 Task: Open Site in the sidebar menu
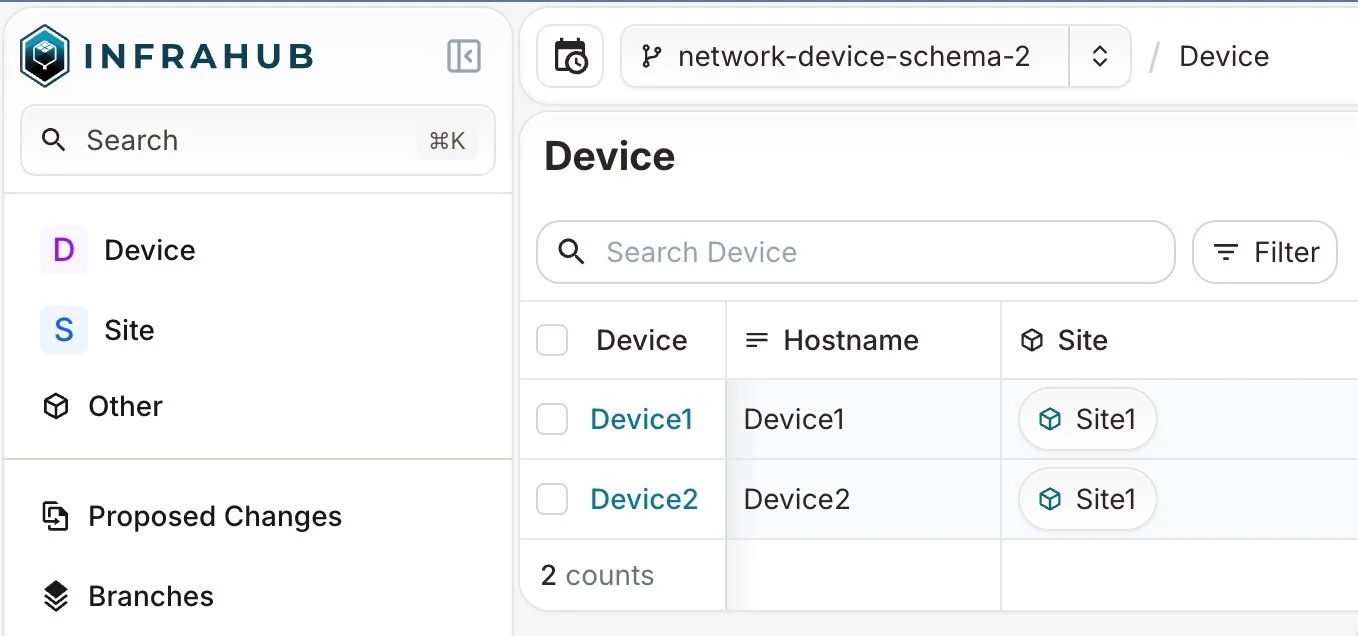click(x=258, y=330)
